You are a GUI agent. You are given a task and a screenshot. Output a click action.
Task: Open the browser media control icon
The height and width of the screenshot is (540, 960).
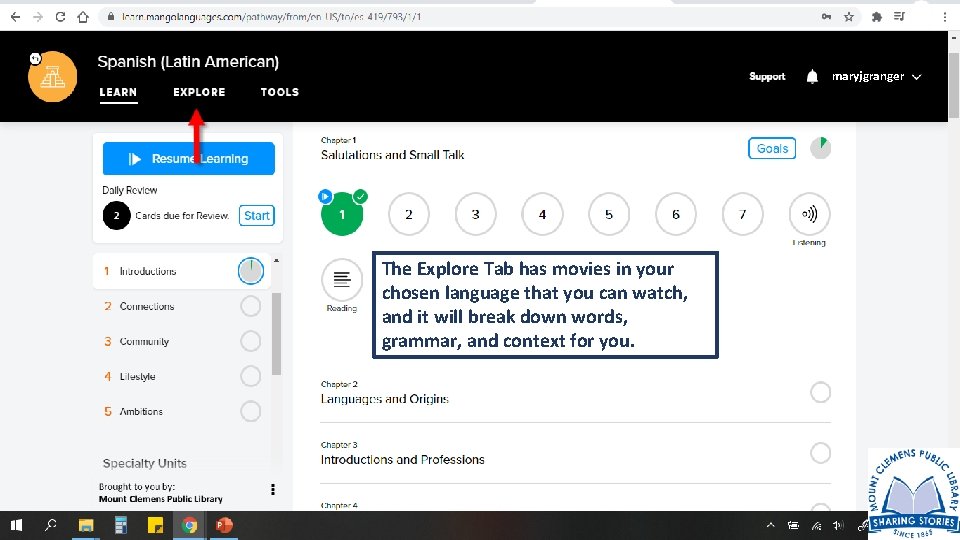(899, 17)
